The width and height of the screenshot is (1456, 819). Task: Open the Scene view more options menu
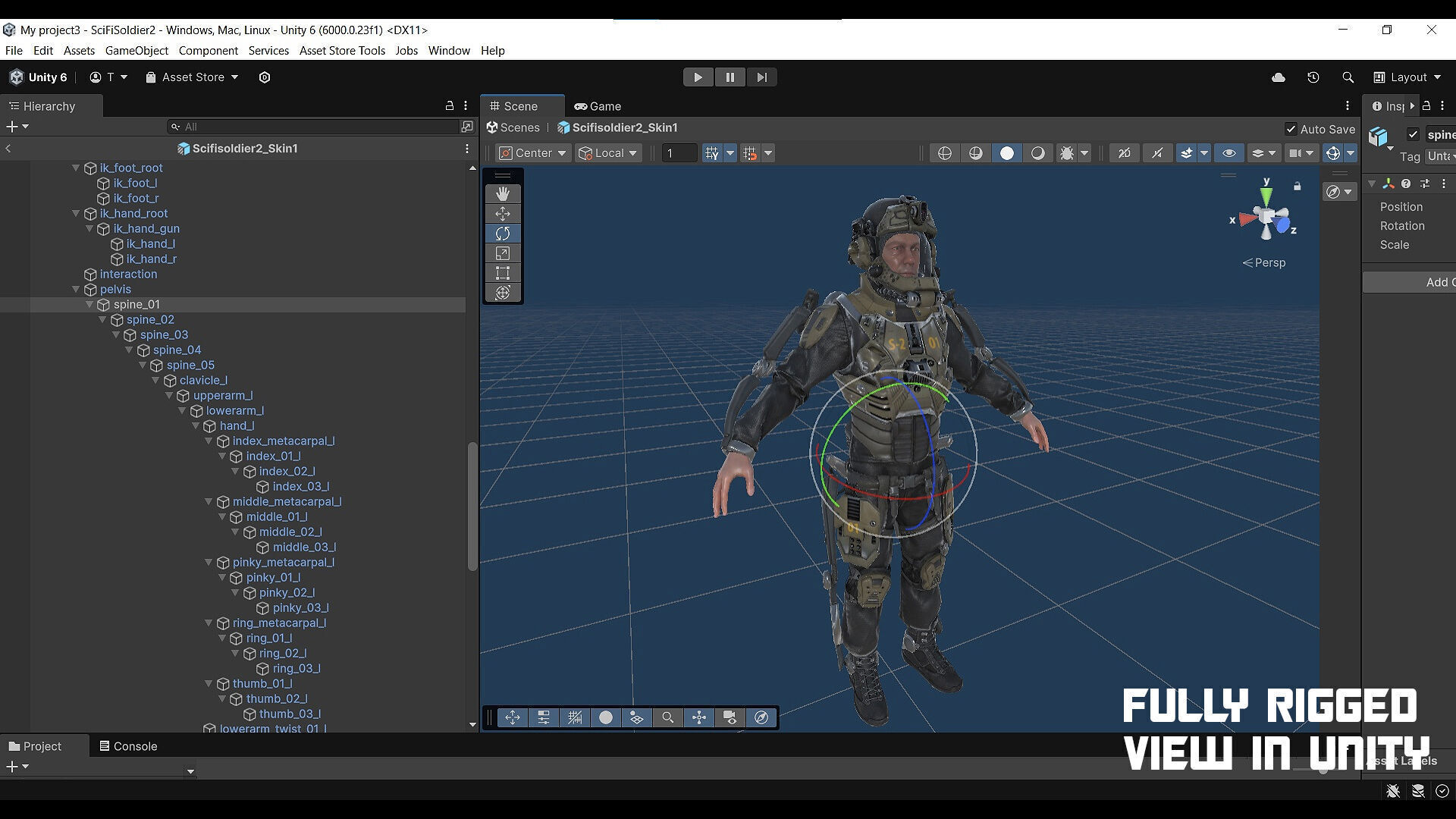coord(1348,106)
